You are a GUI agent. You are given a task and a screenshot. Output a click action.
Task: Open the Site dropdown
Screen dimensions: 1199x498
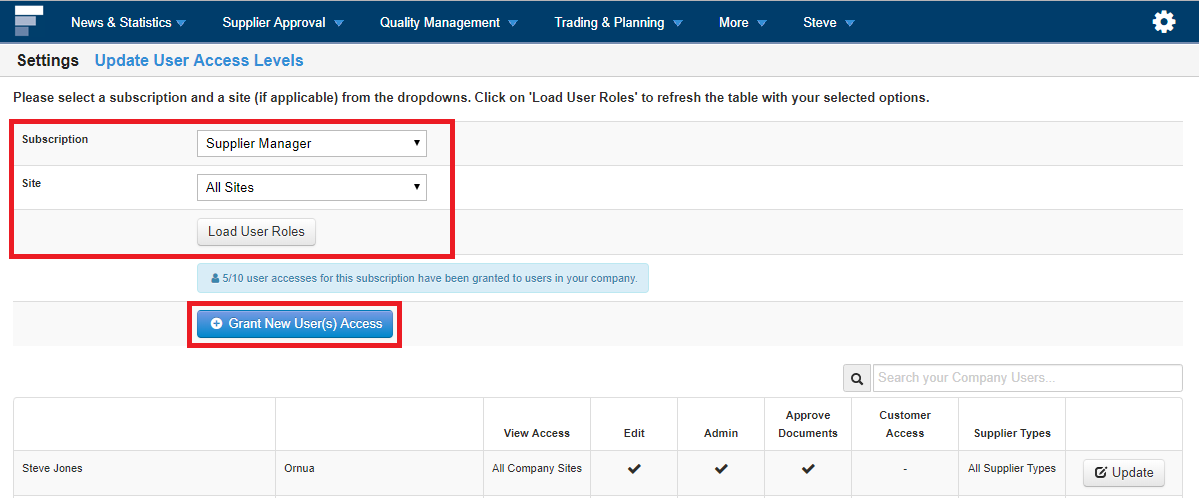click(x=311, y=188)
